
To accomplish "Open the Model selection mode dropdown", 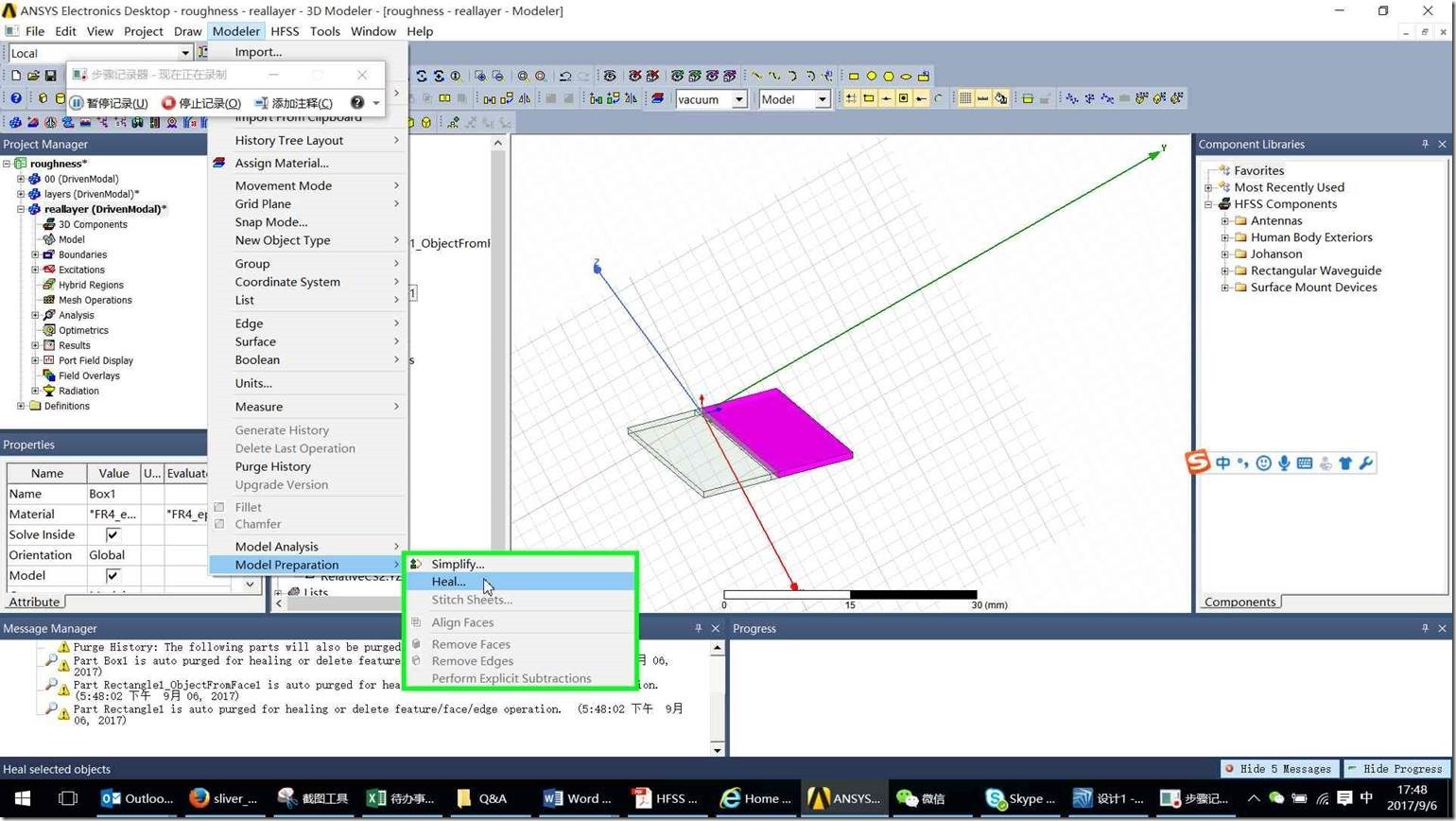I will (823, 99).
